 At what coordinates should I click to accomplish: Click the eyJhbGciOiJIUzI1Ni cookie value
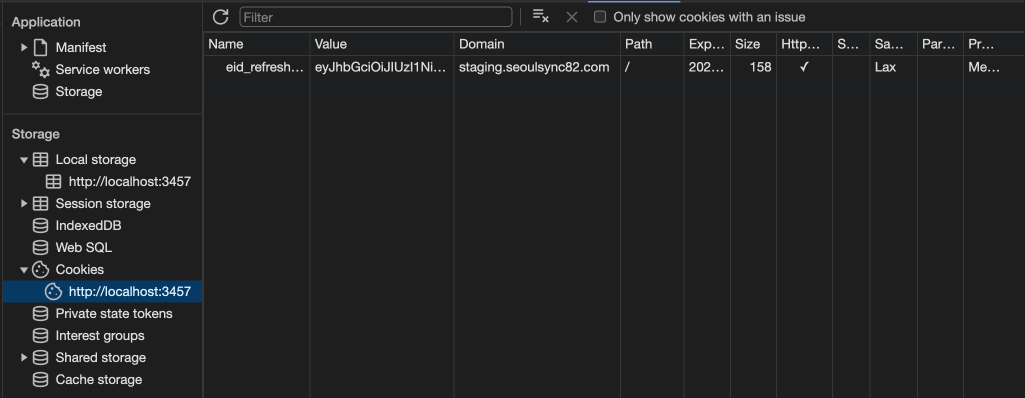coord(382,67)
